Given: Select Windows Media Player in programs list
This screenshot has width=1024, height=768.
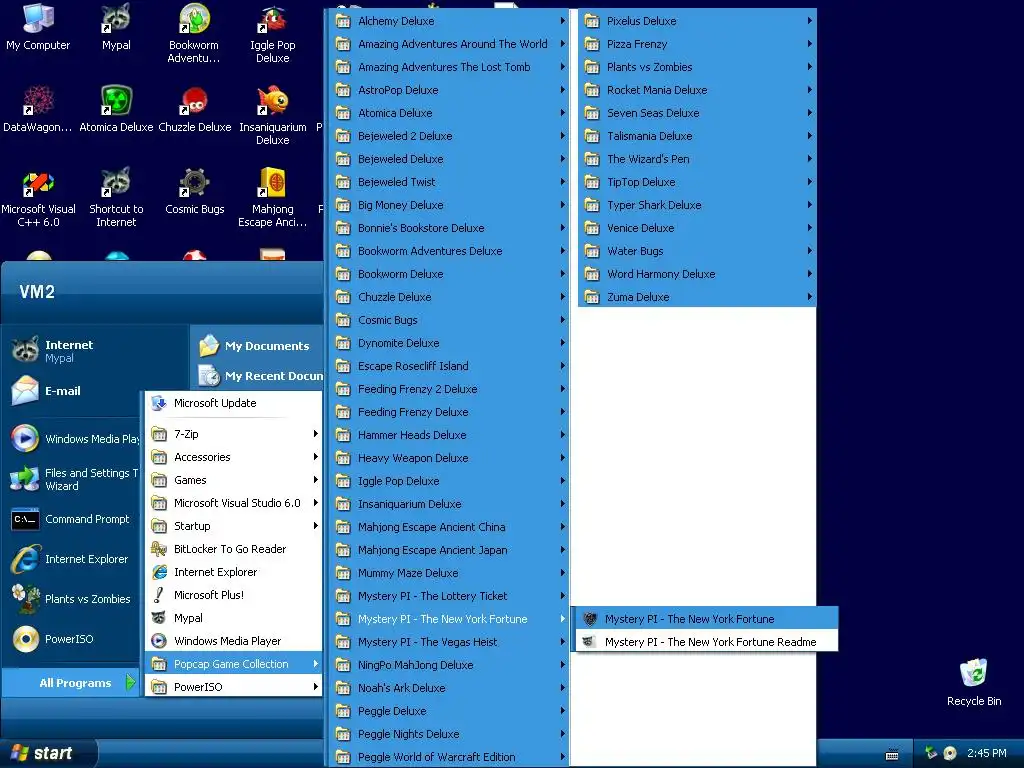Looking at the screenshot, I should pos(234,641).
